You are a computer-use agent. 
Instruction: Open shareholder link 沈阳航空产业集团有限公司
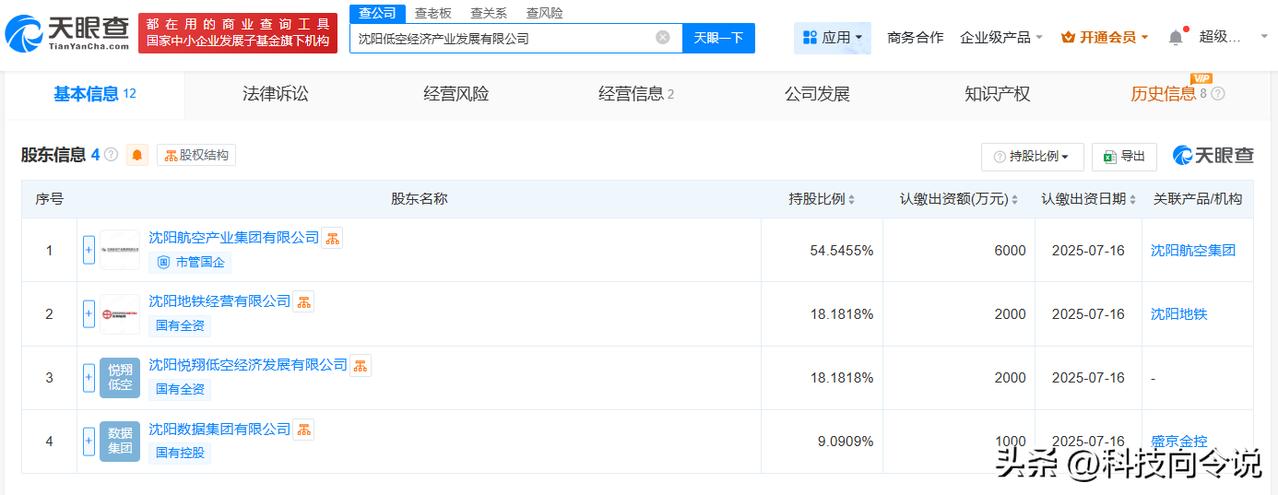(x=234, y=238)
